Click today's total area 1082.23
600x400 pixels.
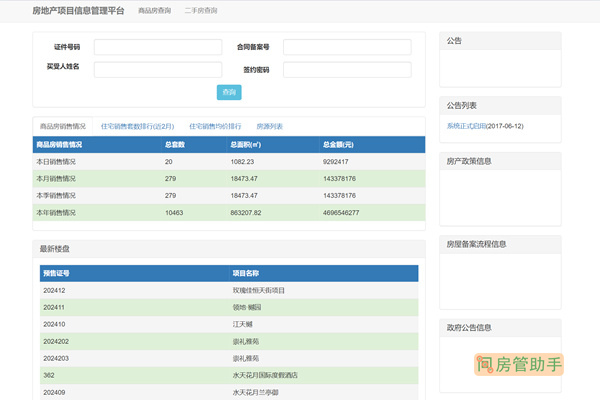242,162
